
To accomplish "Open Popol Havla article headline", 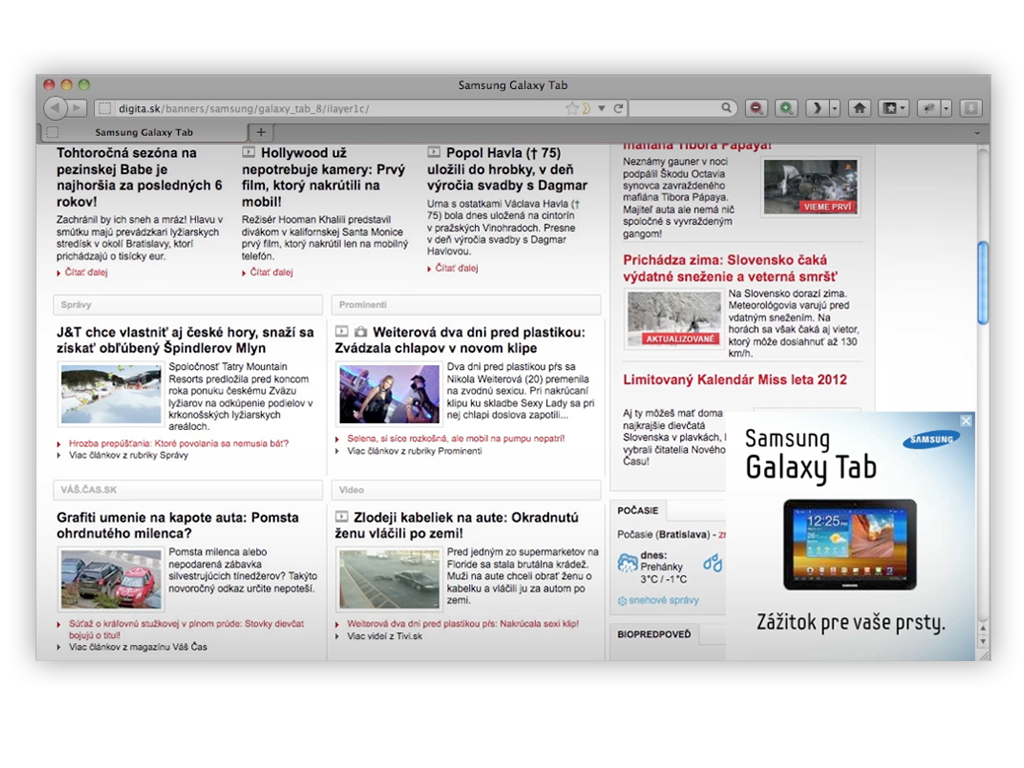I will point(507,169).
